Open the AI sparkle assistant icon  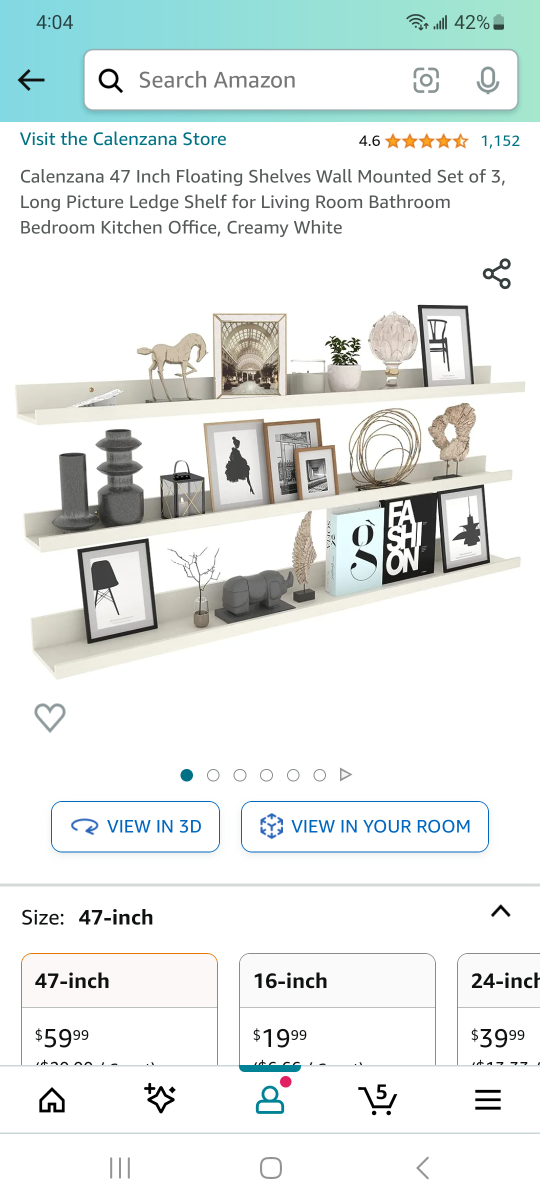click(160, 1099)
